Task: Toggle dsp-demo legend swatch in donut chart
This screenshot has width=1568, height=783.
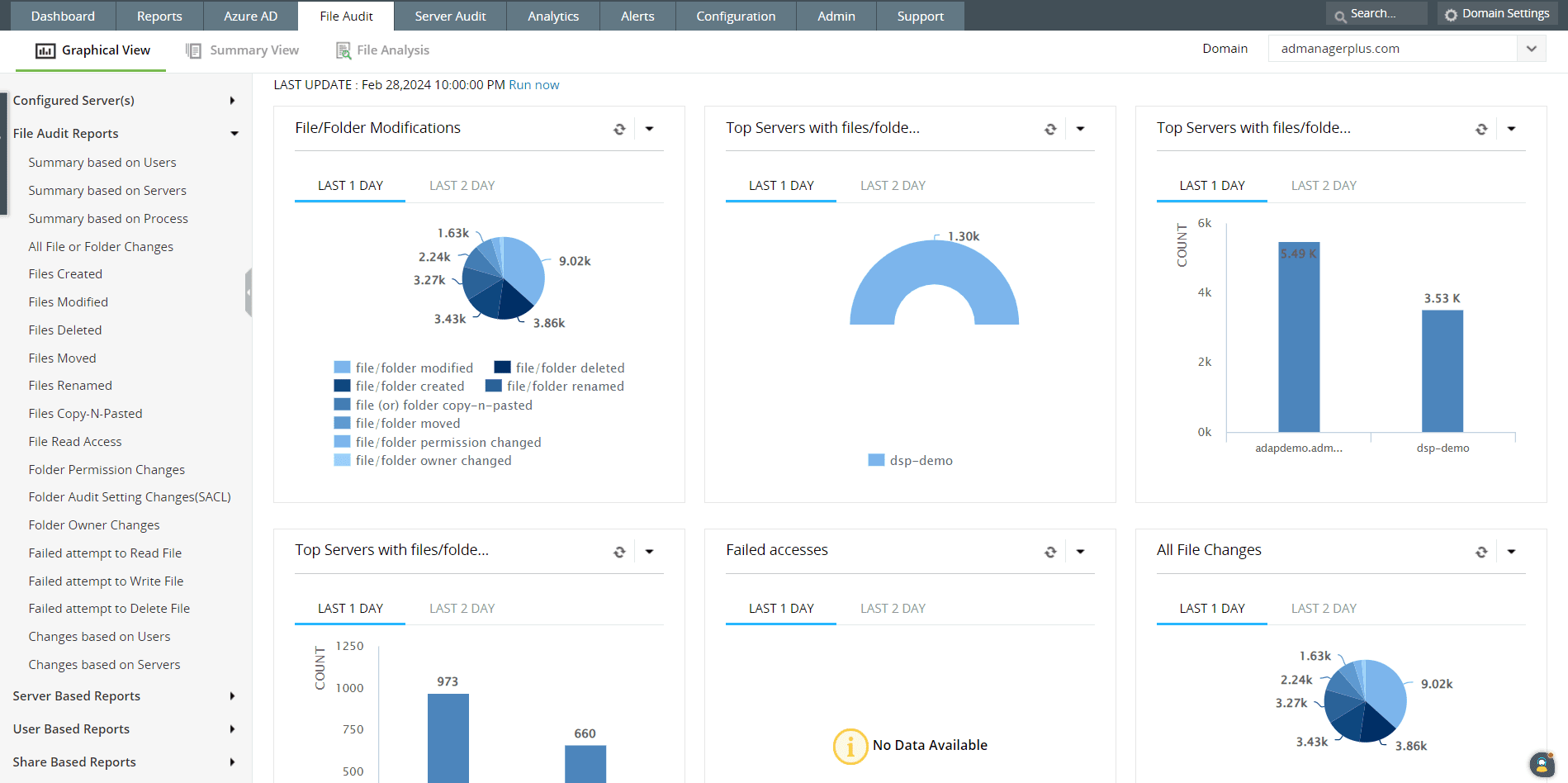Action: click(x=876, y=460)
